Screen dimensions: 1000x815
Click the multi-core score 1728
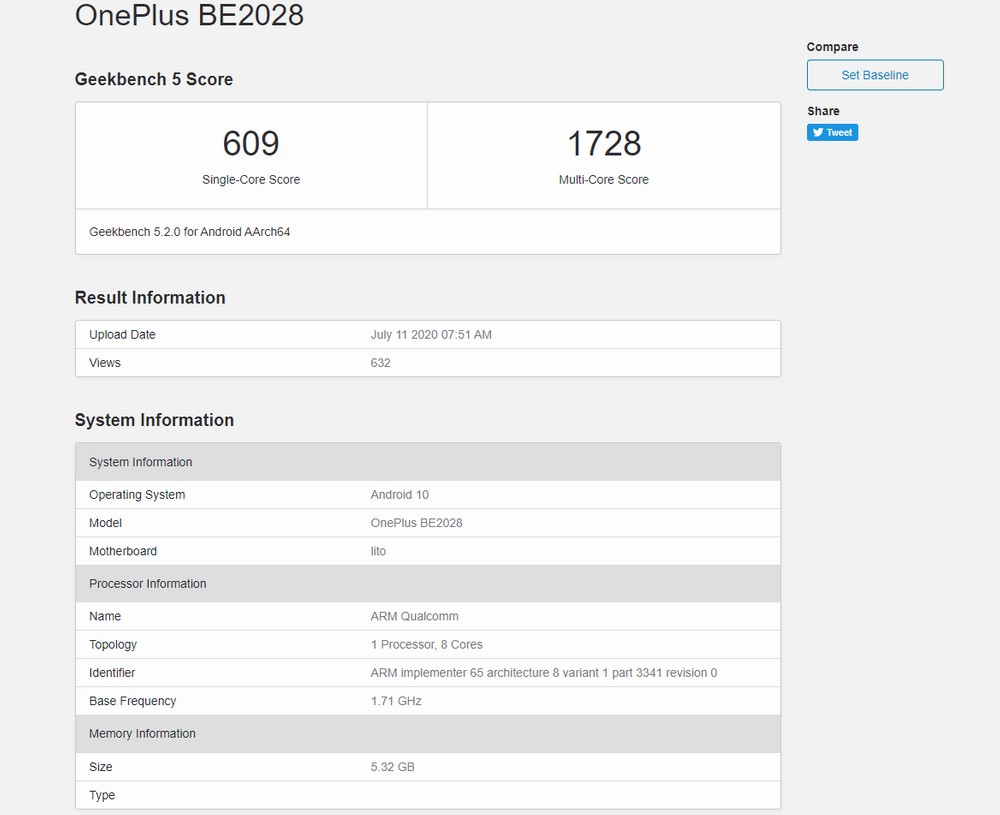click(604, 143)
